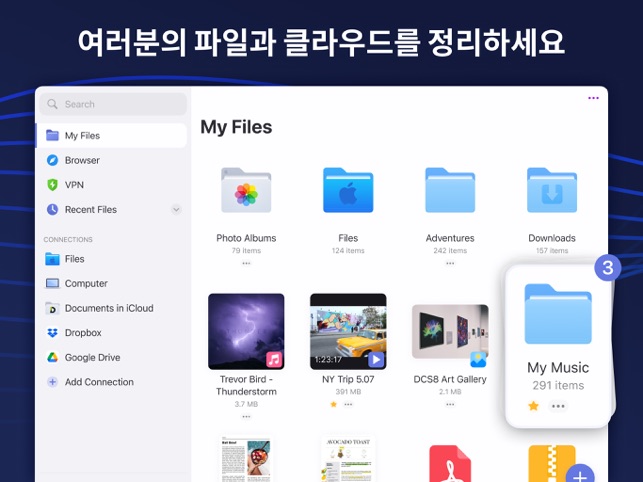Open Trevor Bird - Thunderstorm thumbnail

pos(246,331)
